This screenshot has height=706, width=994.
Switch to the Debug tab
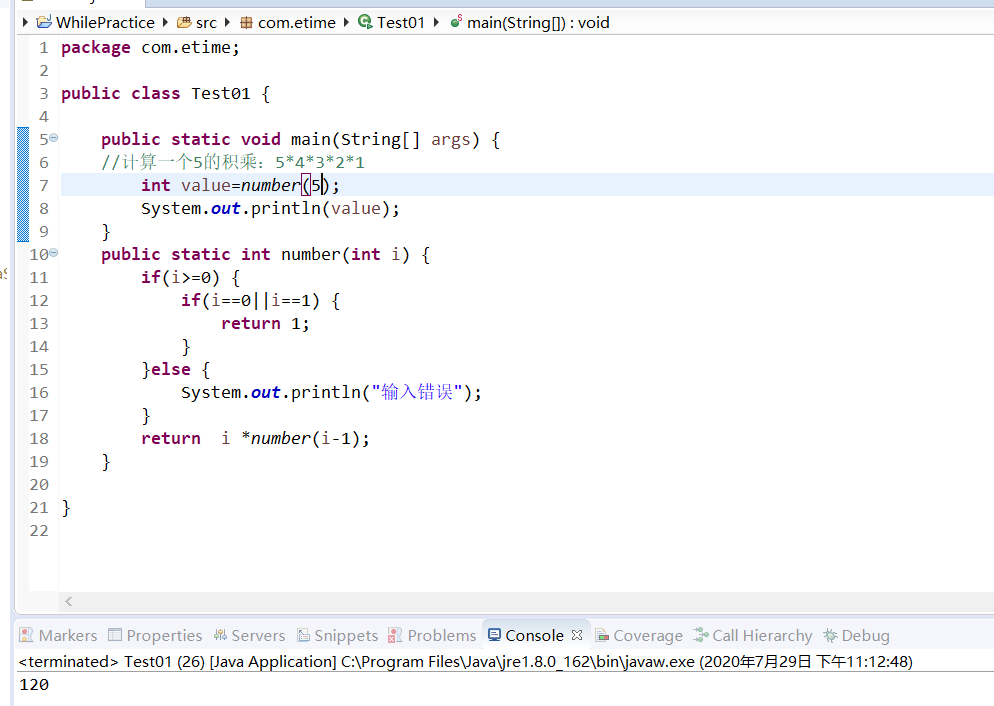point(856,635)
